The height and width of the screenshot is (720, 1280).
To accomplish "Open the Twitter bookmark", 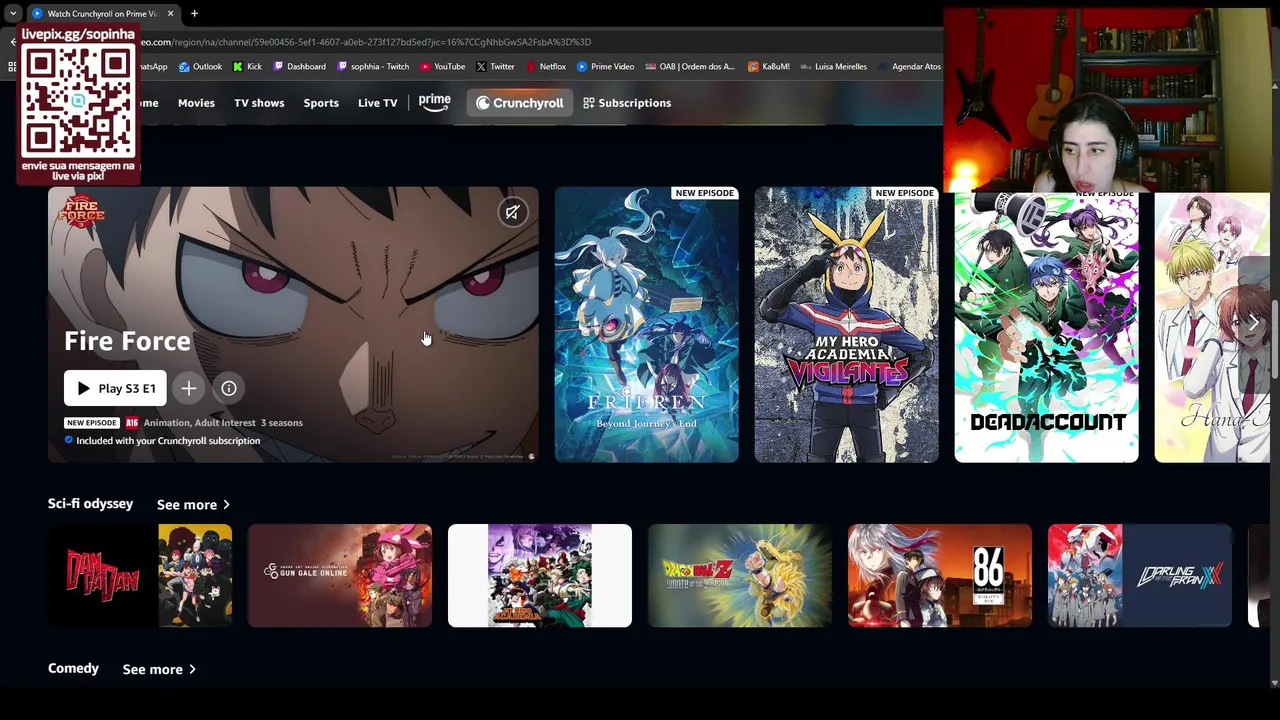I will click(x=495, y=67).
